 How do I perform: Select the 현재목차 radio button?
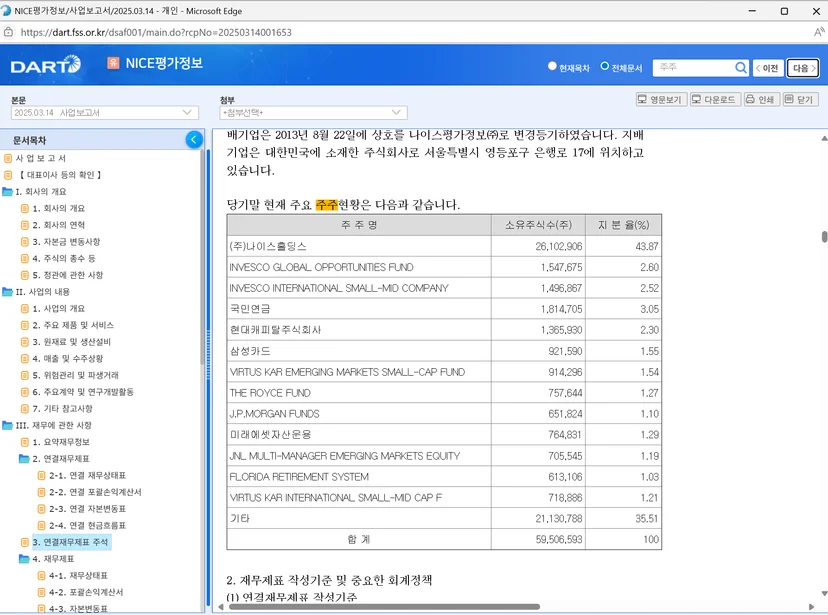[x=552, y=67]
